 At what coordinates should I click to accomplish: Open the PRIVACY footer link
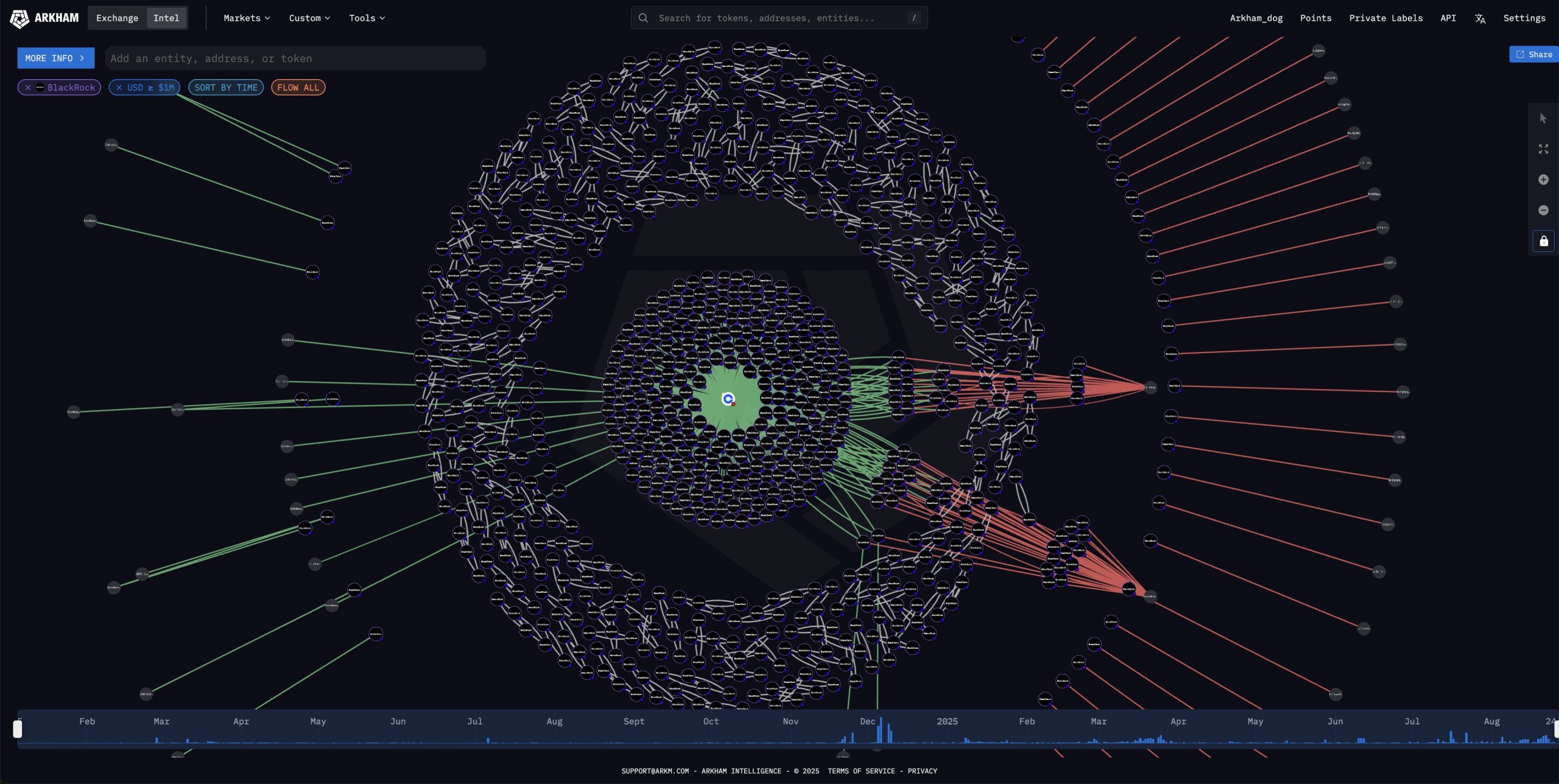tap(922, 771)
